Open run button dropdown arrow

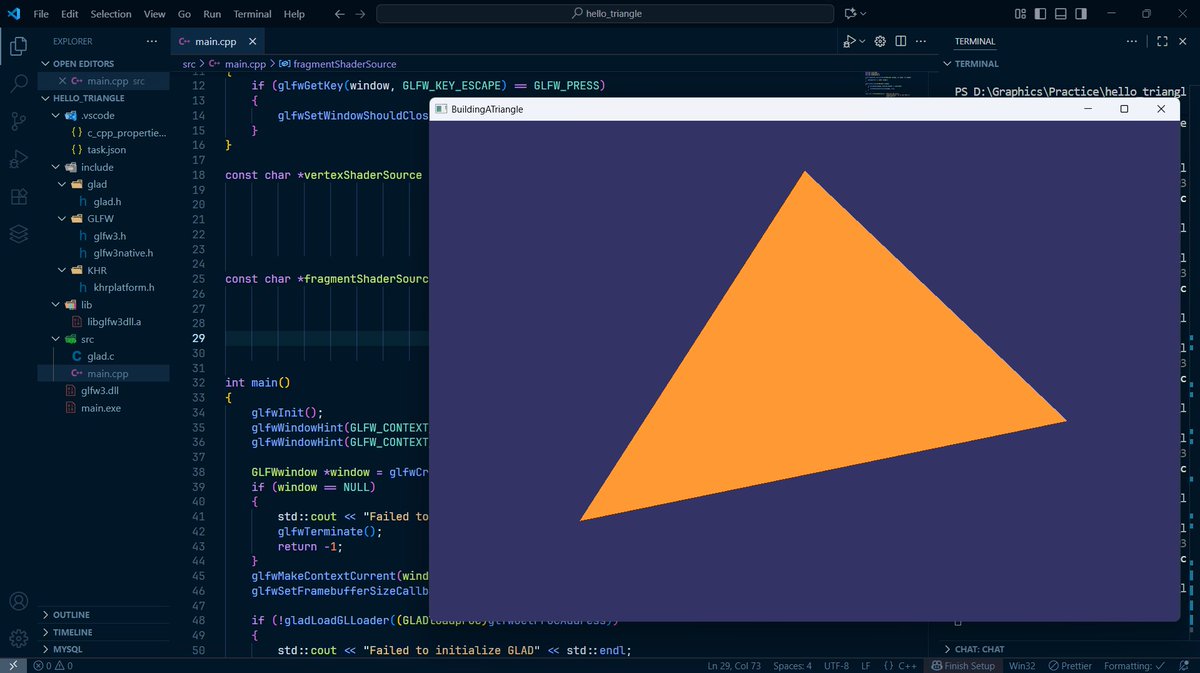pyautogui.click(x=862, y=41)
